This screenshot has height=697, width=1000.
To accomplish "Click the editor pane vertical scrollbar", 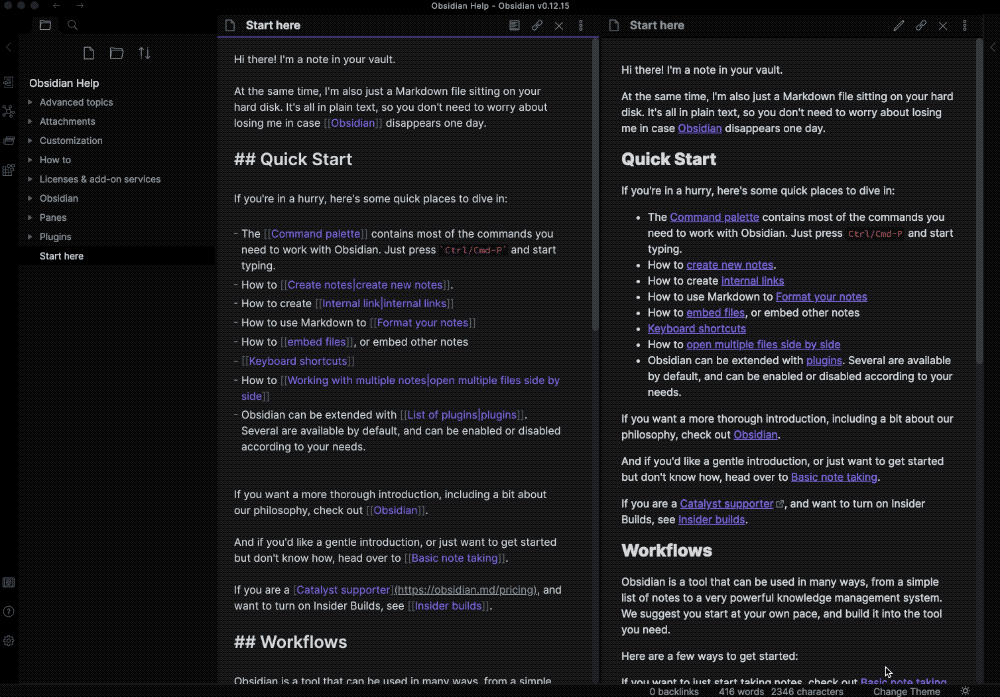I will click(595, 185).
